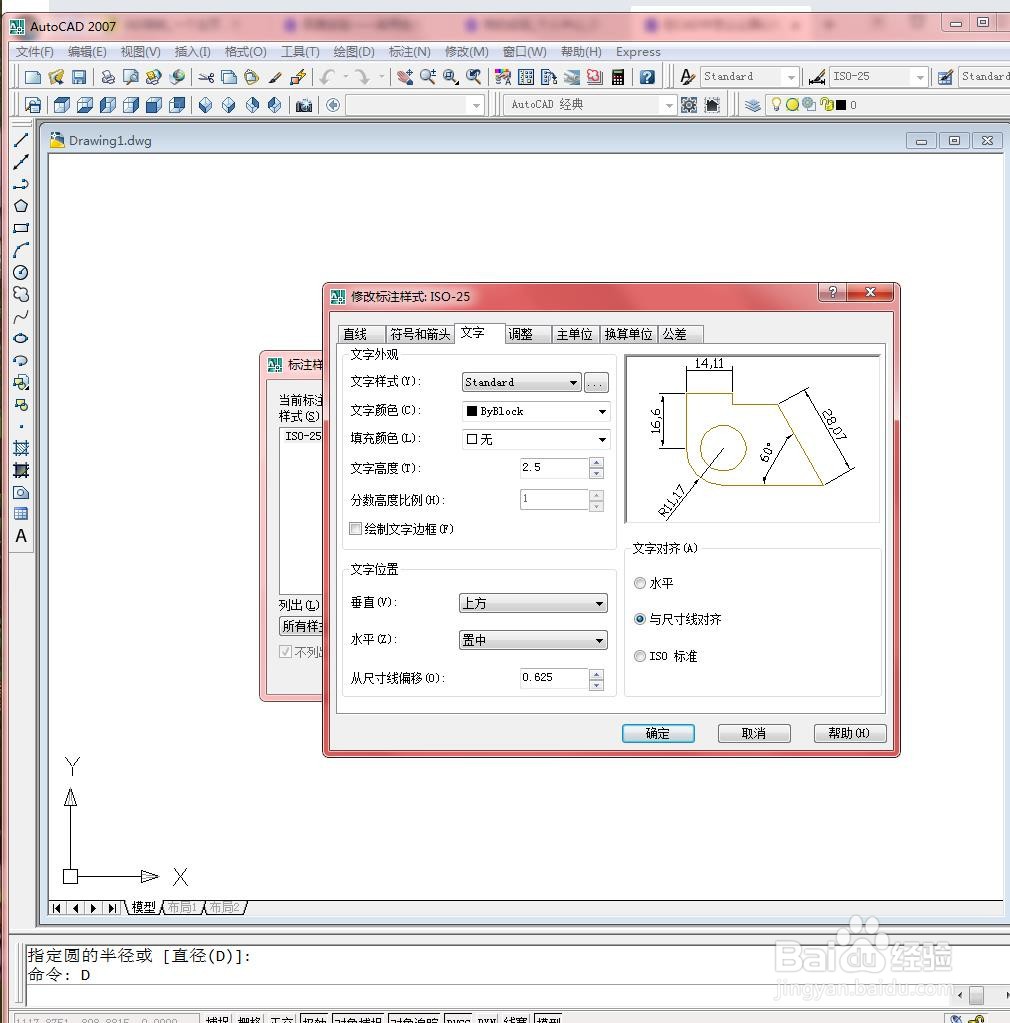Viewport: 1010px width, 1023px height.
Task: Select the Rectangle draw tool
Action: (21, 228)
